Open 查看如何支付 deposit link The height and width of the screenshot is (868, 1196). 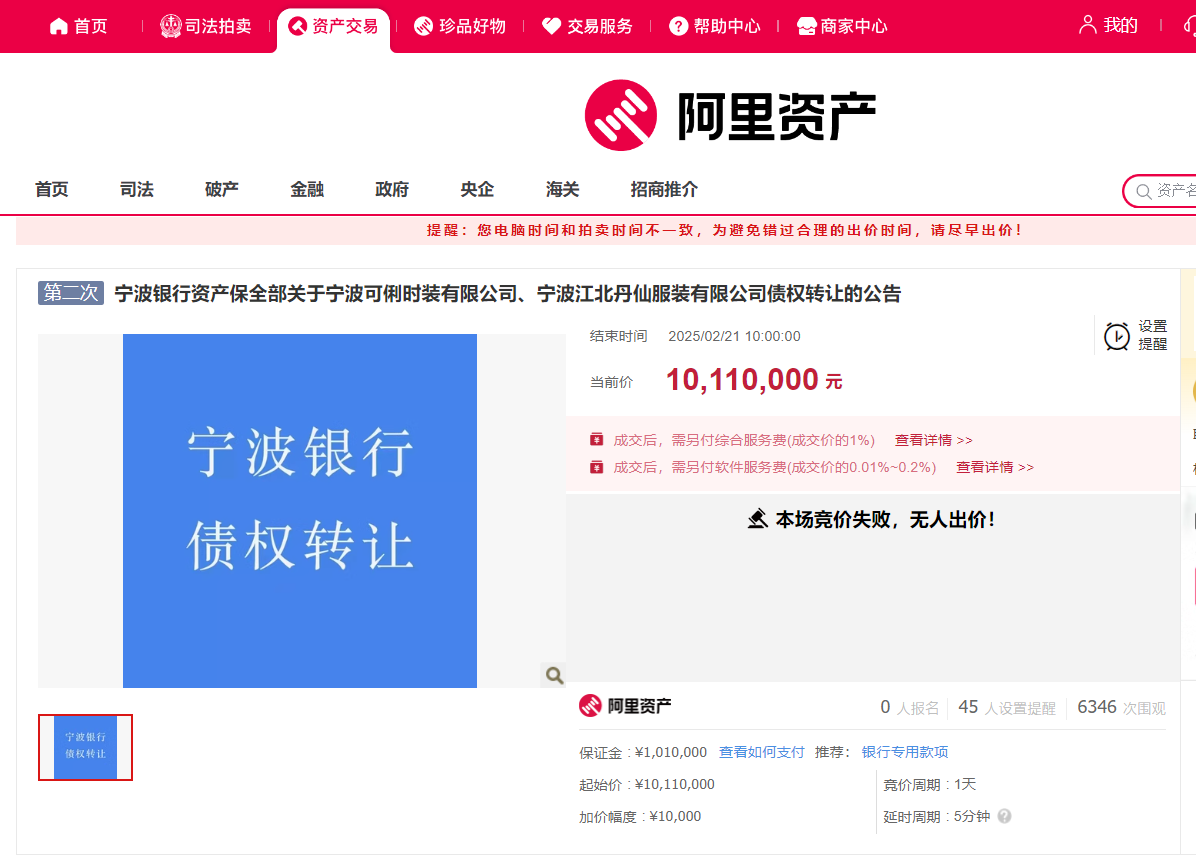coord(761,752)
